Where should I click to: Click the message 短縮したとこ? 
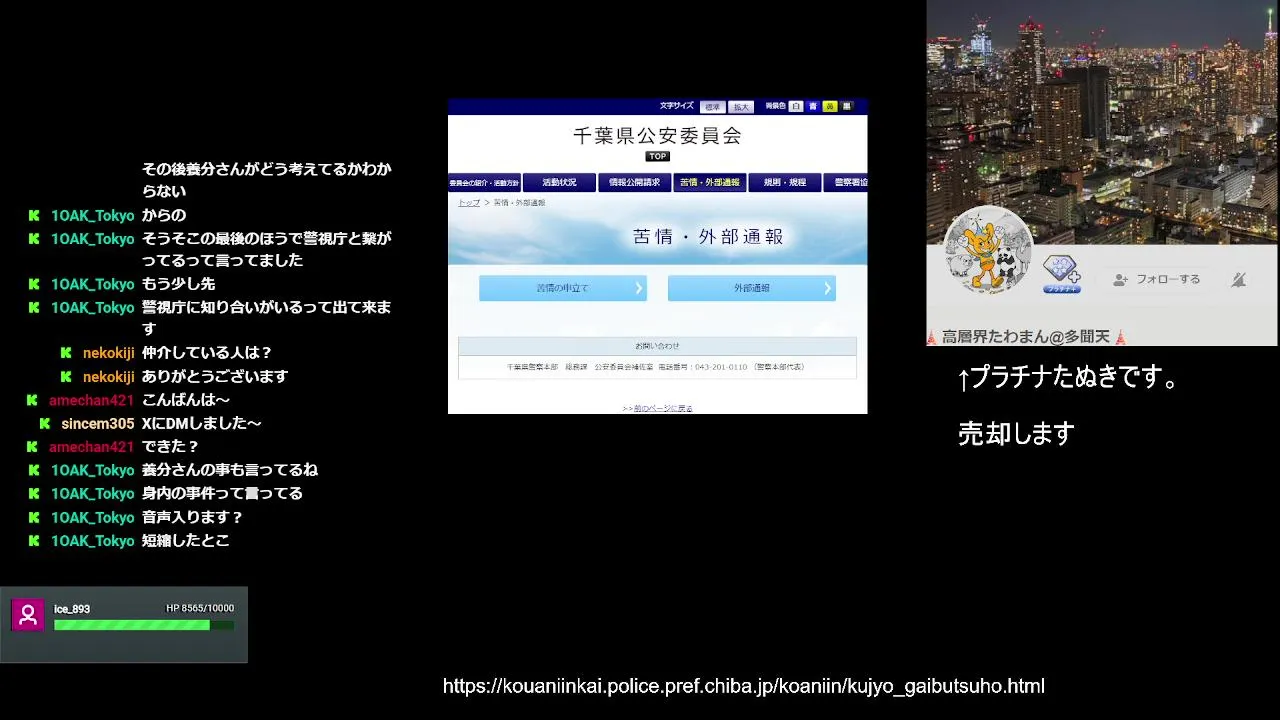click(x=185, y=541)
